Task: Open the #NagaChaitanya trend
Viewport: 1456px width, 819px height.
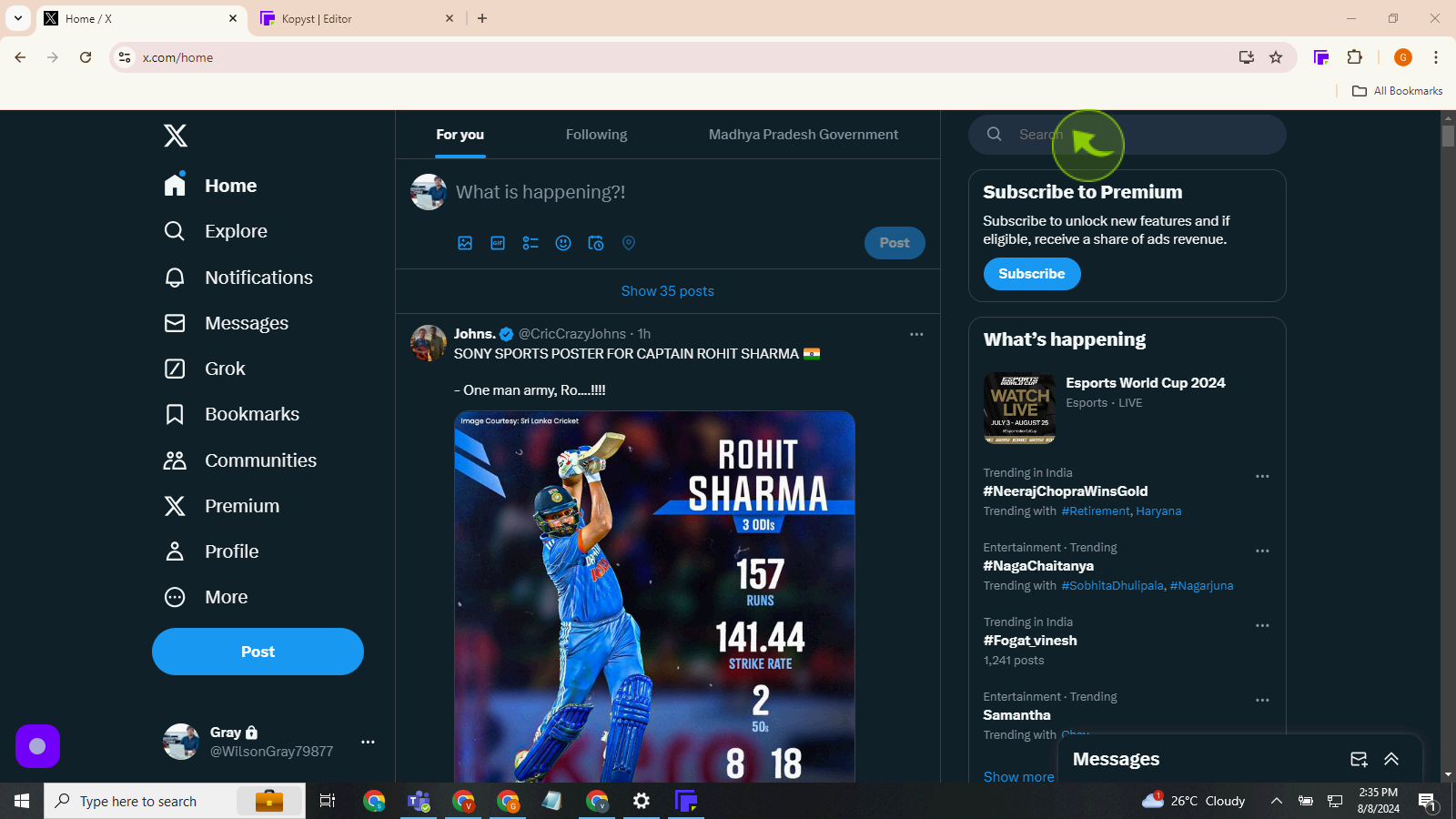Action: (1038, 566)
